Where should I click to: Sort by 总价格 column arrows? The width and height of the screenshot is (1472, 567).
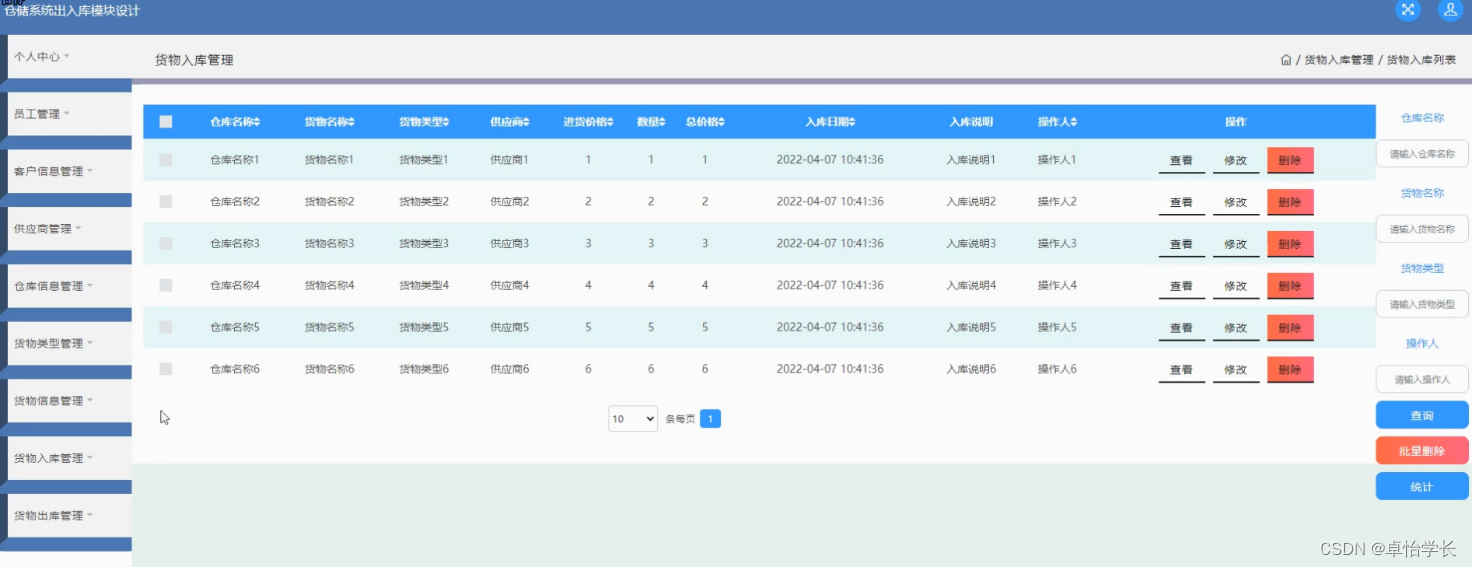(721, 122)
